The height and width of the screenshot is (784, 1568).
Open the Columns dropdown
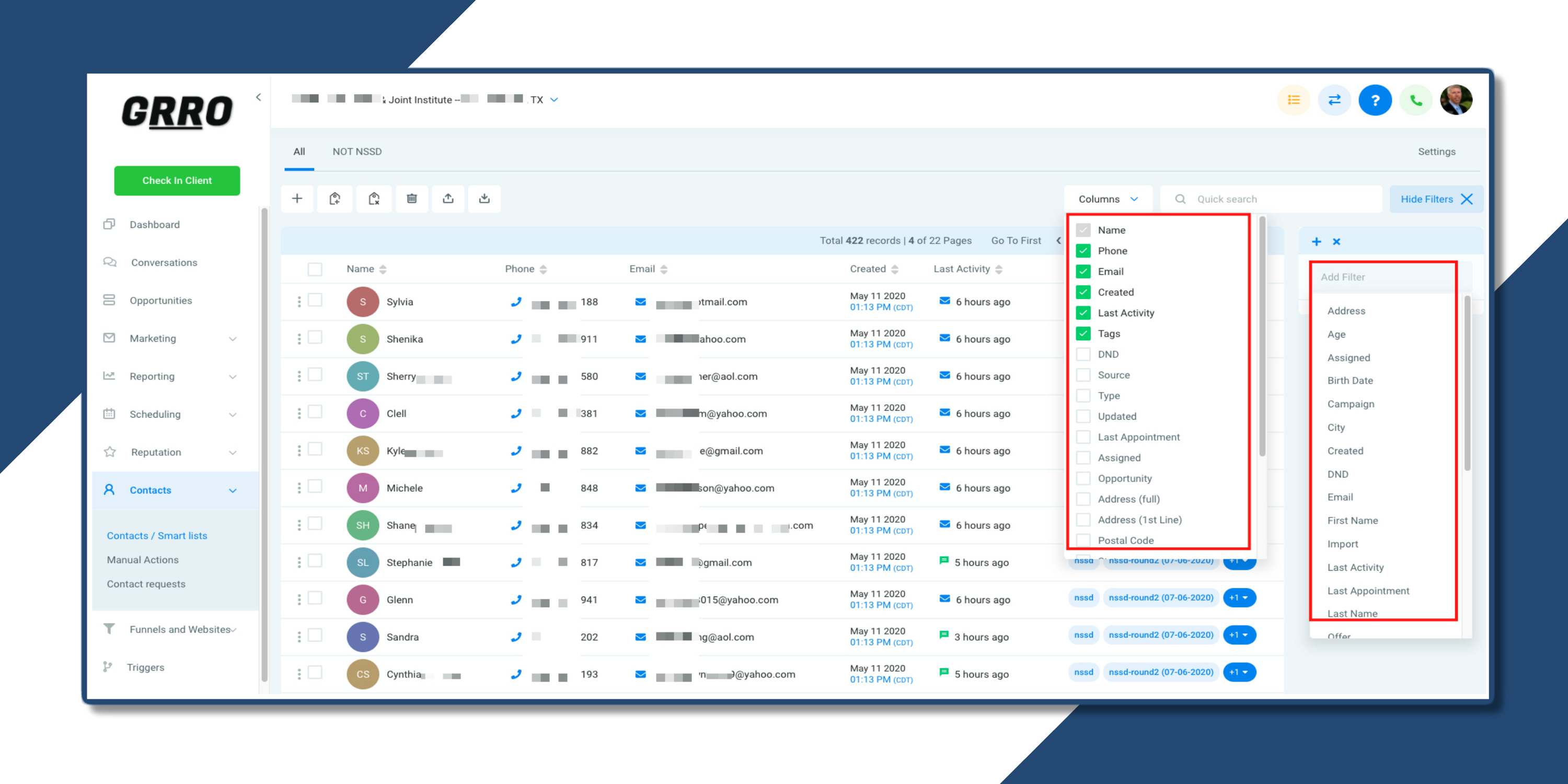[1108, 199]
